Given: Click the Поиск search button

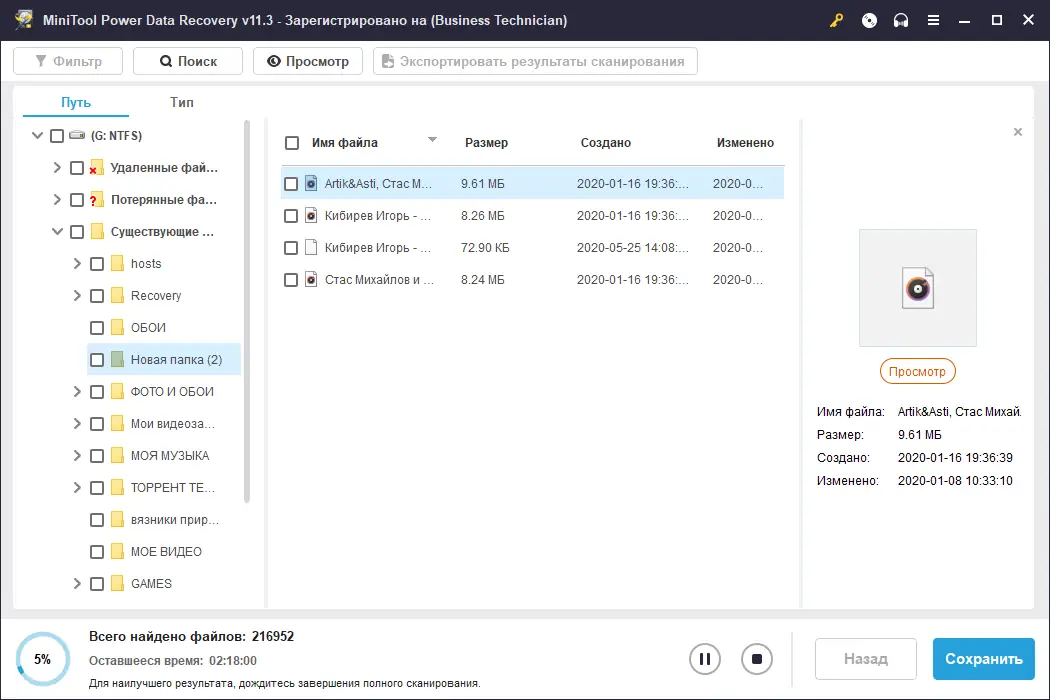Looking at the screenshot, I should pyautogui.click(x=188, y=61).
